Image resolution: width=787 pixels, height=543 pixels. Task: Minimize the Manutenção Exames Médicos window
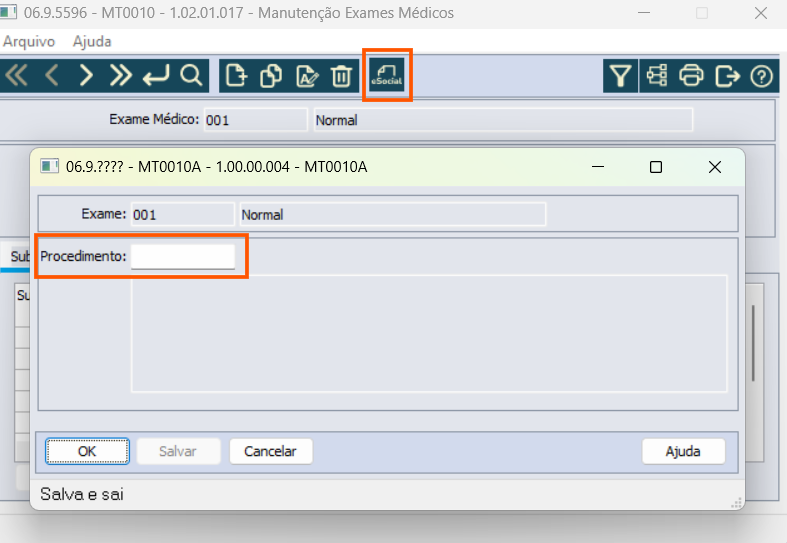644,13
